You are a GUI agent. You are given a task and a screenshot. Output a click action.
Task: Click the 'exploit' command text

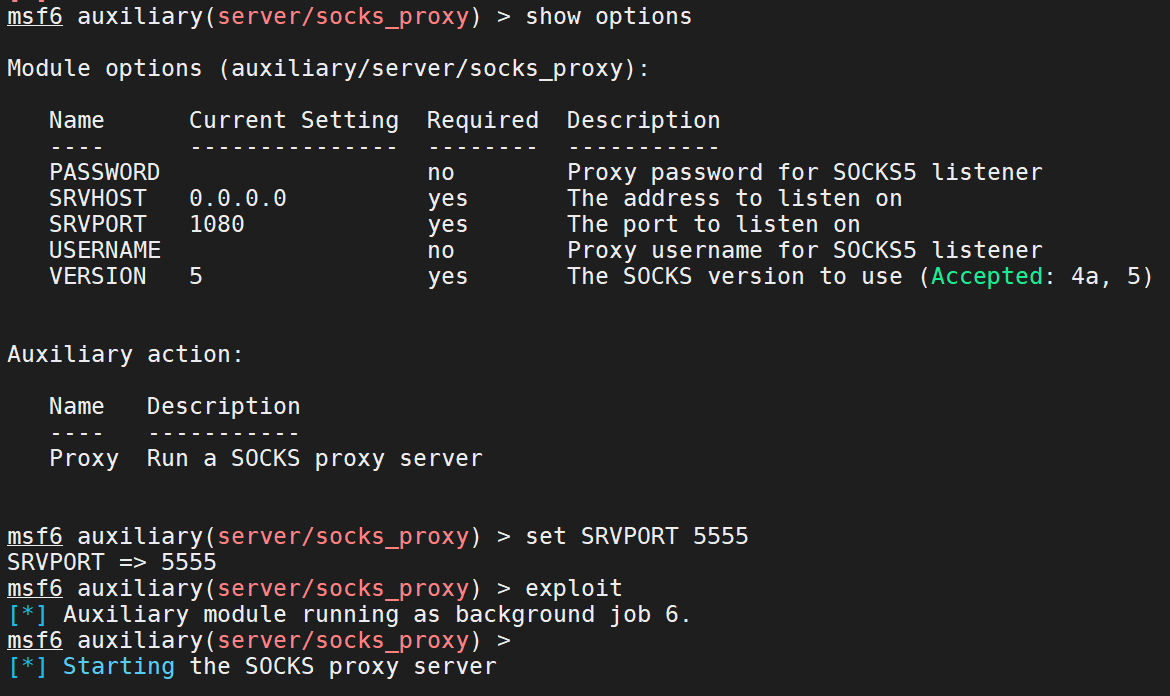point(573,589)
